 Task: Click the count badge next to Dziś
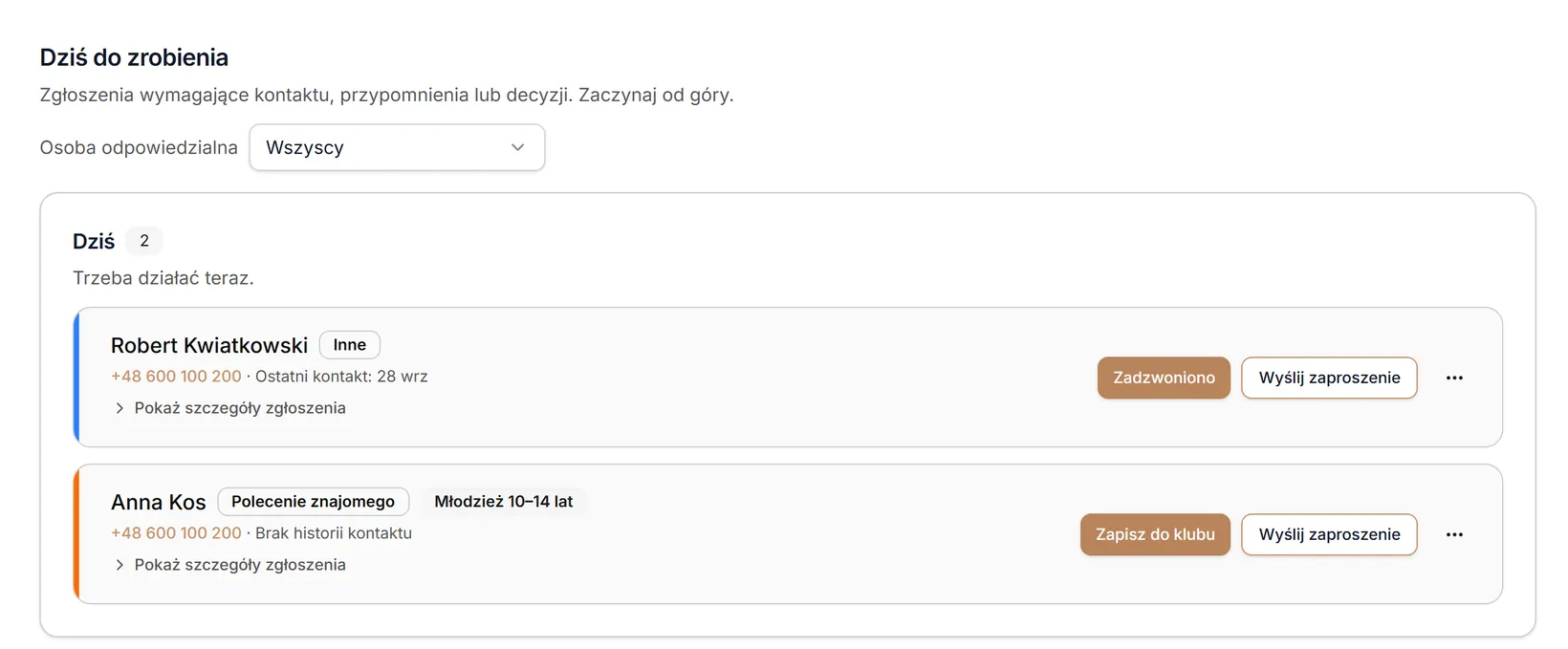[144, 241]
